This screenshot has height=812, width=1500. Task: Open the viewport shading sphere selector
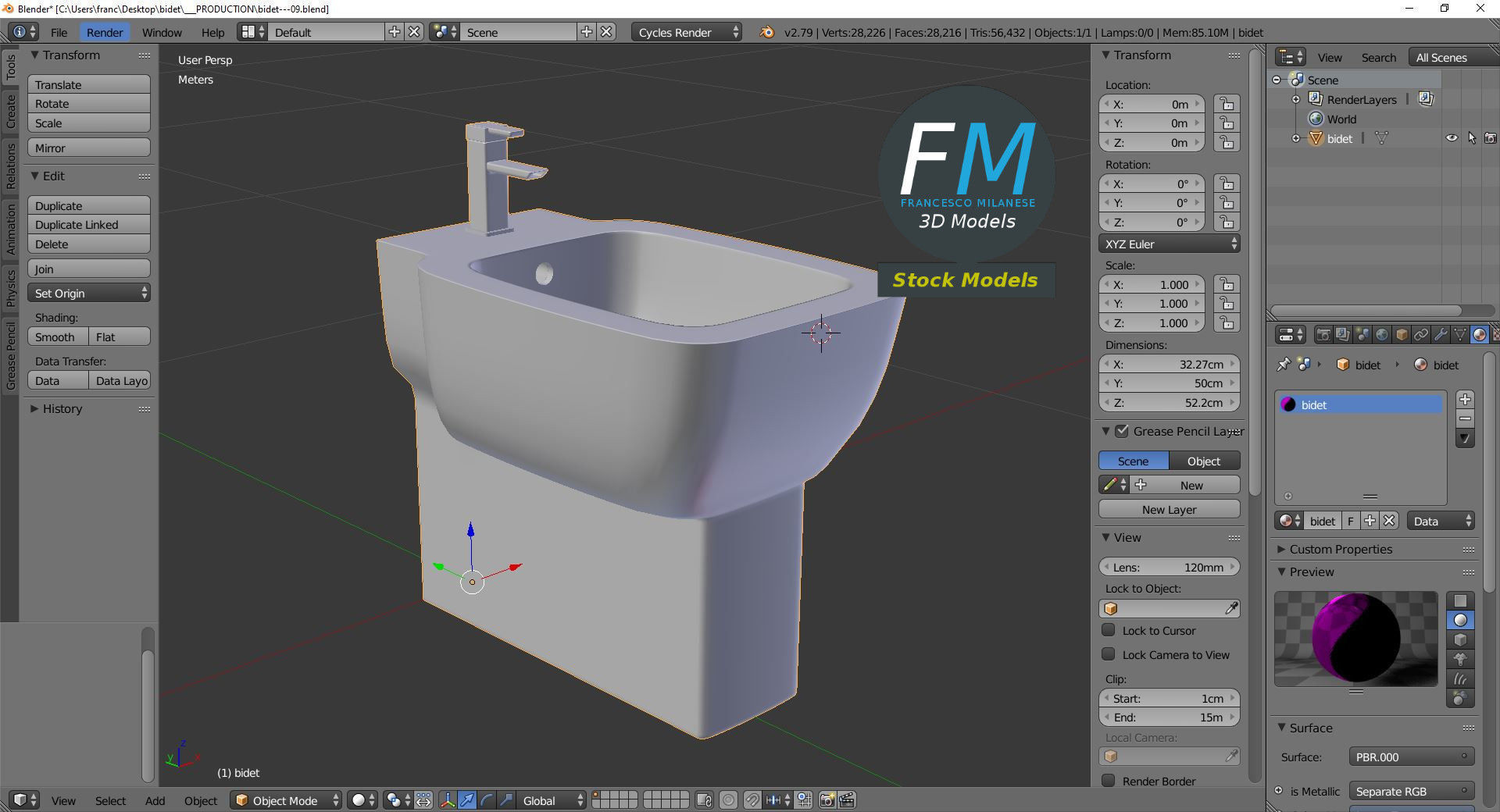coord(363,800)
